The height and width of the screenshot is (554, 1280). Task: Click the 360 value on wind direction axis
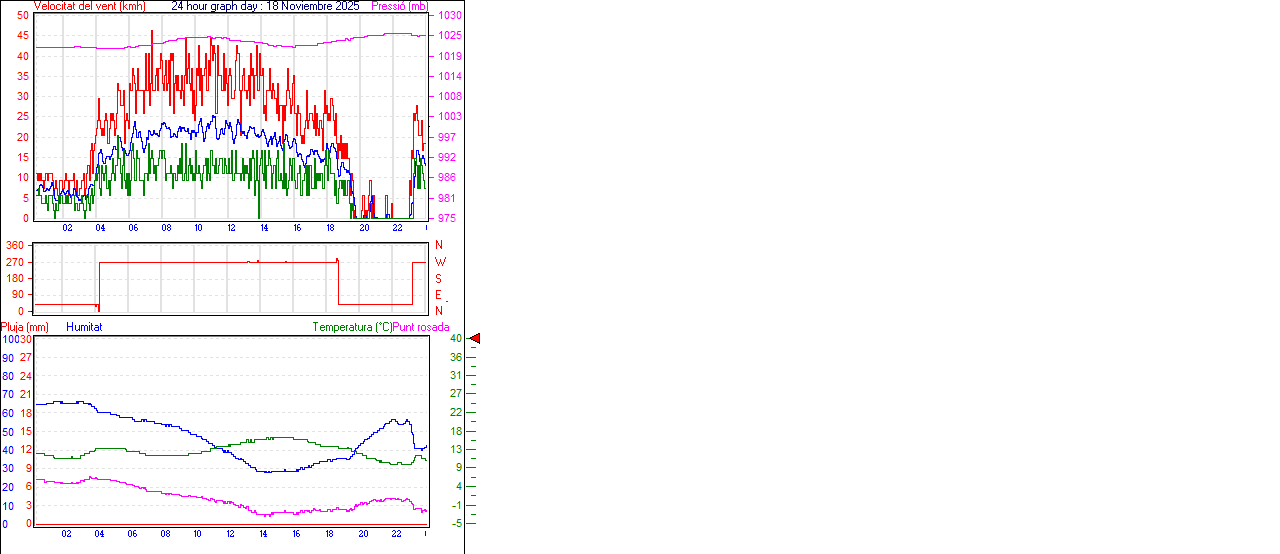coord(16,245)
